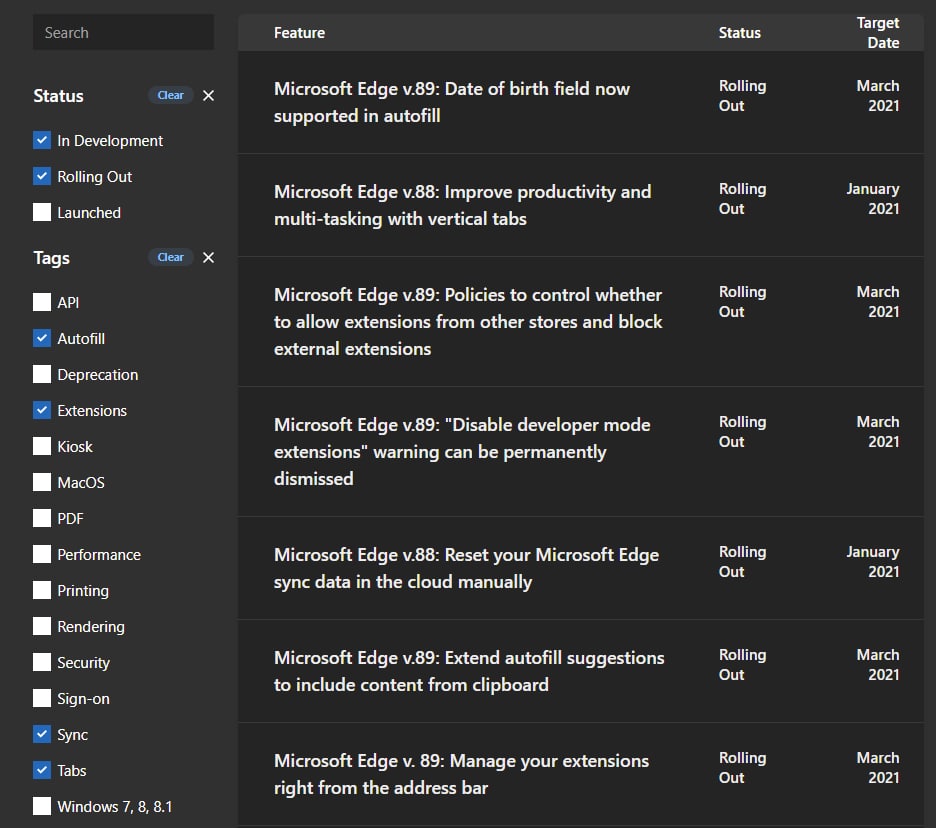Enable the PDF tag filter
The height and width of the screenshot is (828, 936).
pyautogui.click(x=42, y=518)
